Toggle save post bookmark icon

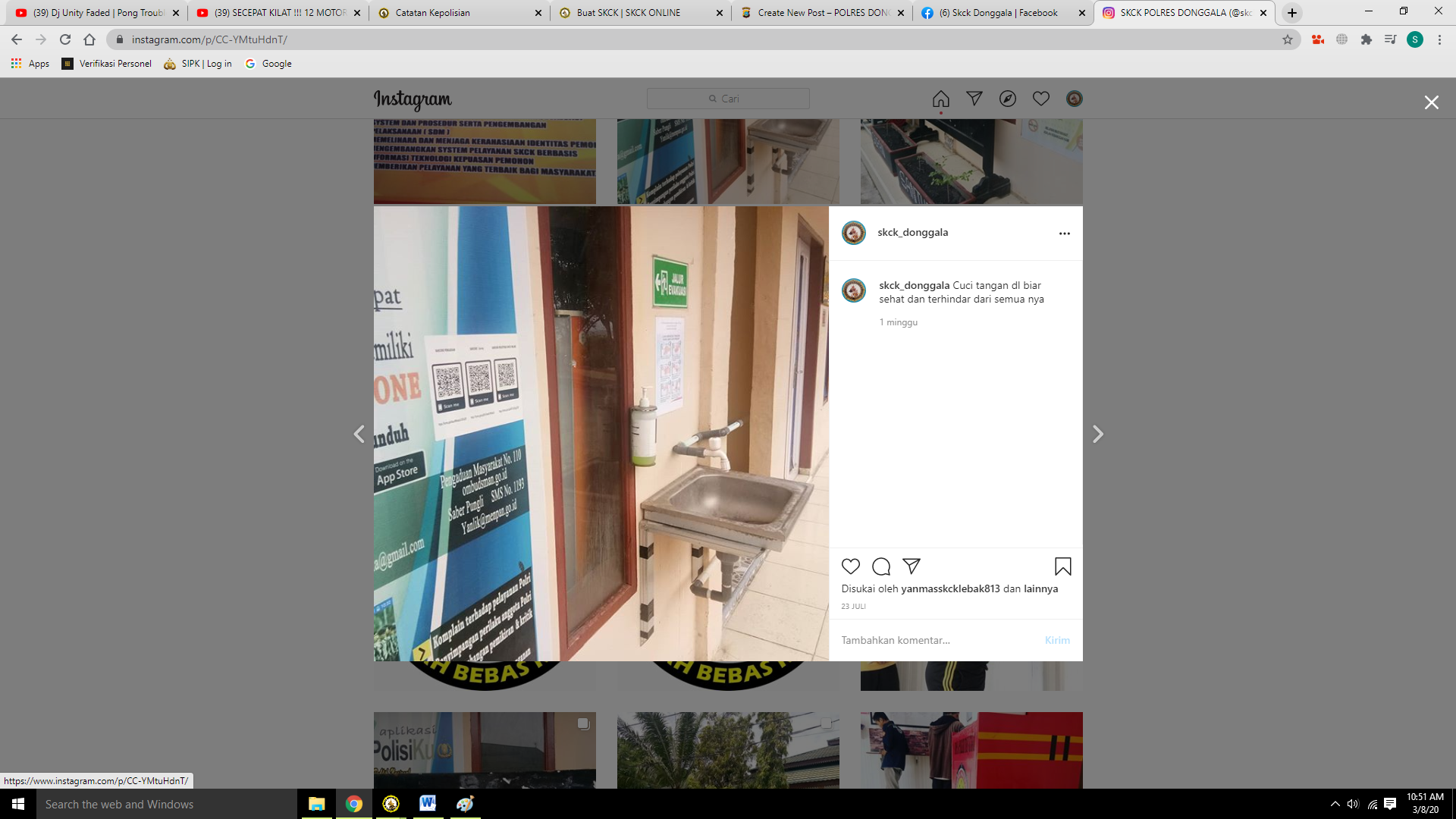tap(1062, 566)
